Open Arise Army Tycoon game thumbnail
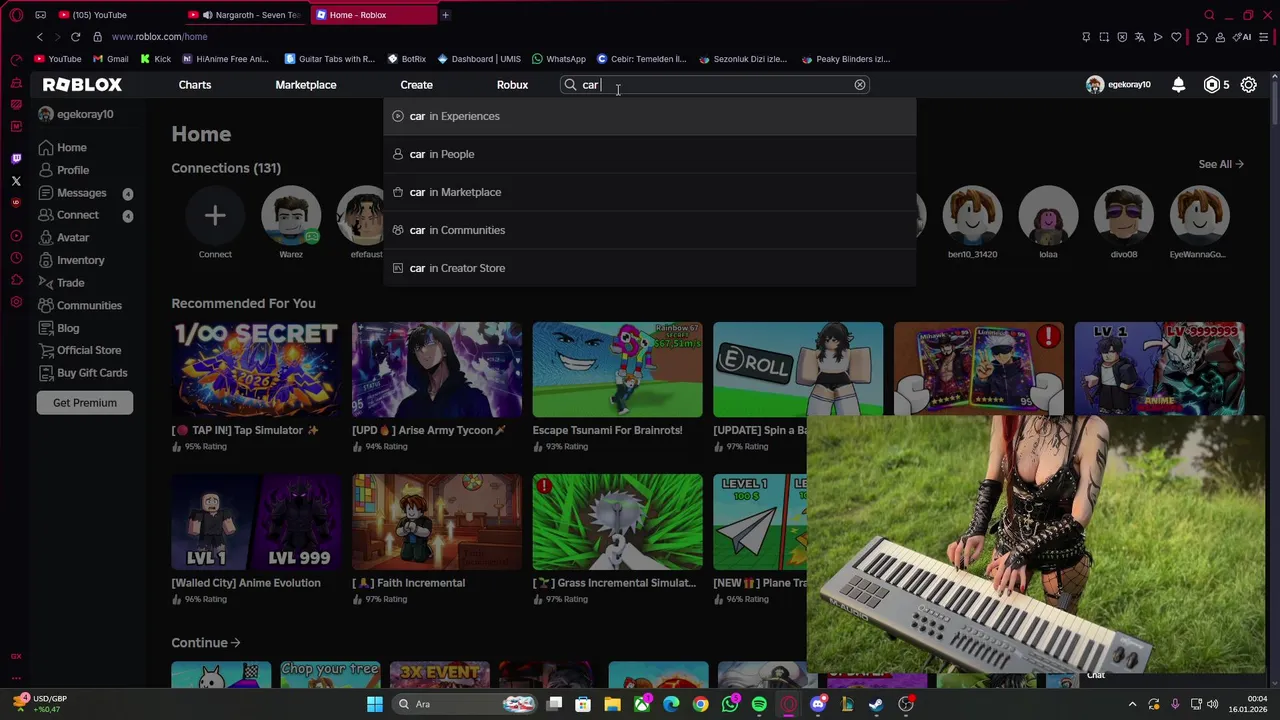Screen dimensions: 1280x720 click(x=437, y=369)
